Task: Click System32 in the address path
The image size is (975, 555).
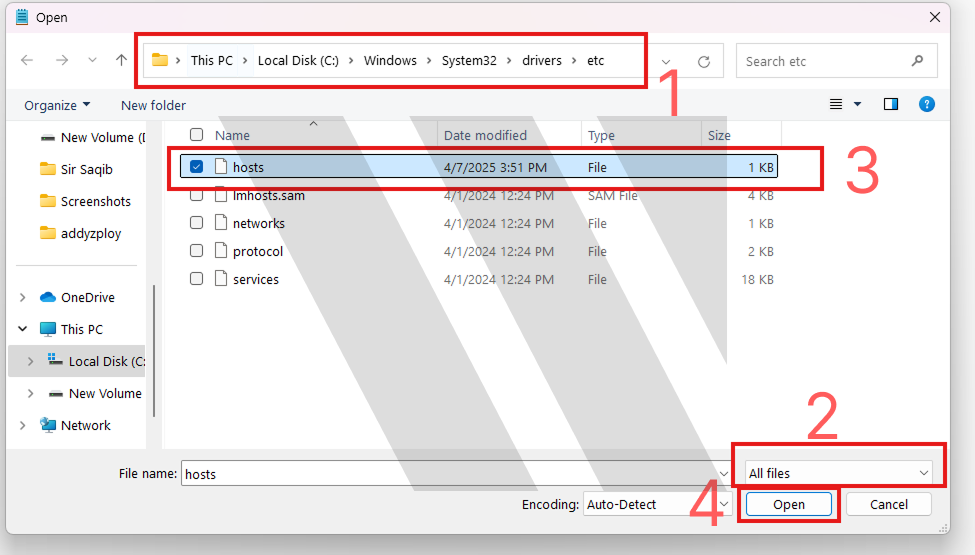Action: point(469,60)
